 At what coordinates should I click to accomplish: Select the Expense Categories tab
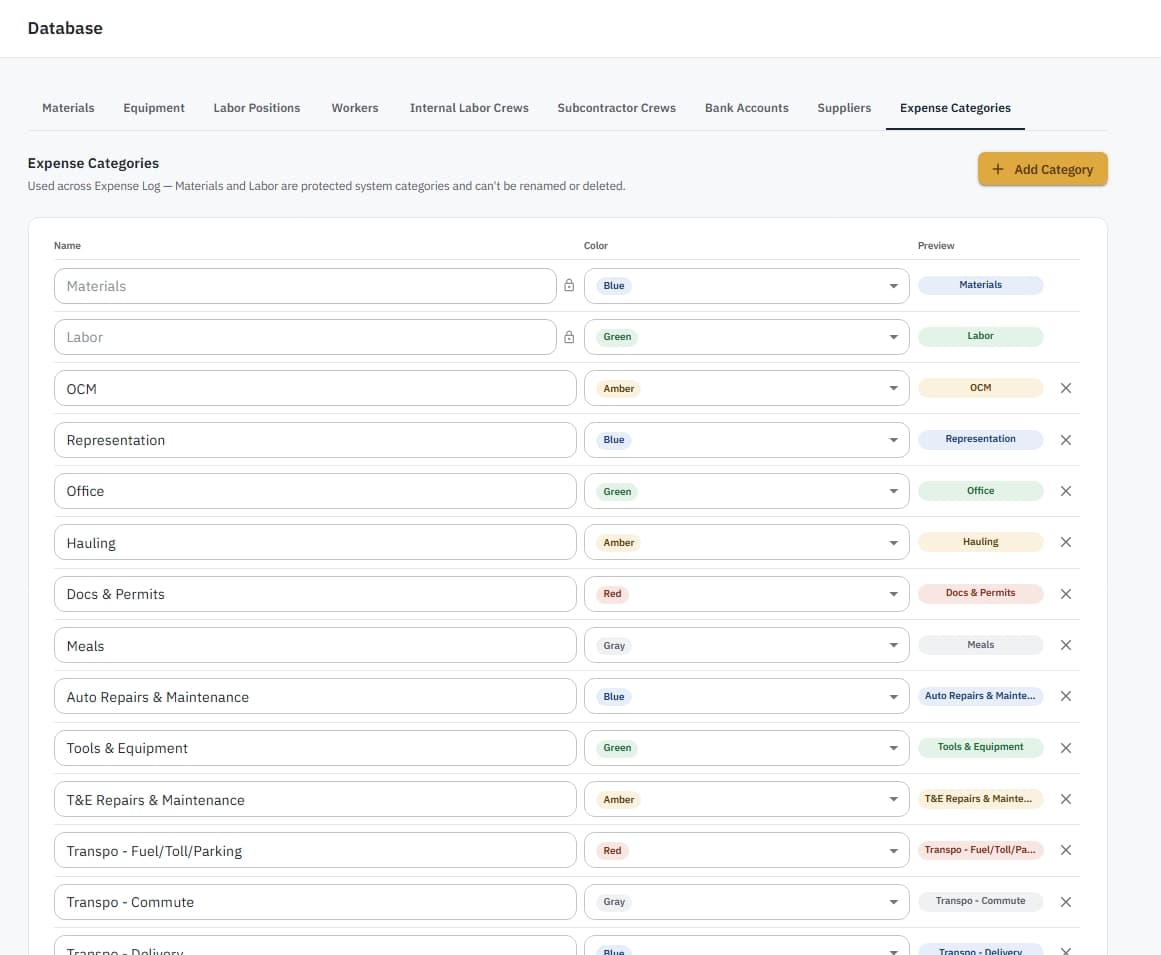(x=955, y=108)
